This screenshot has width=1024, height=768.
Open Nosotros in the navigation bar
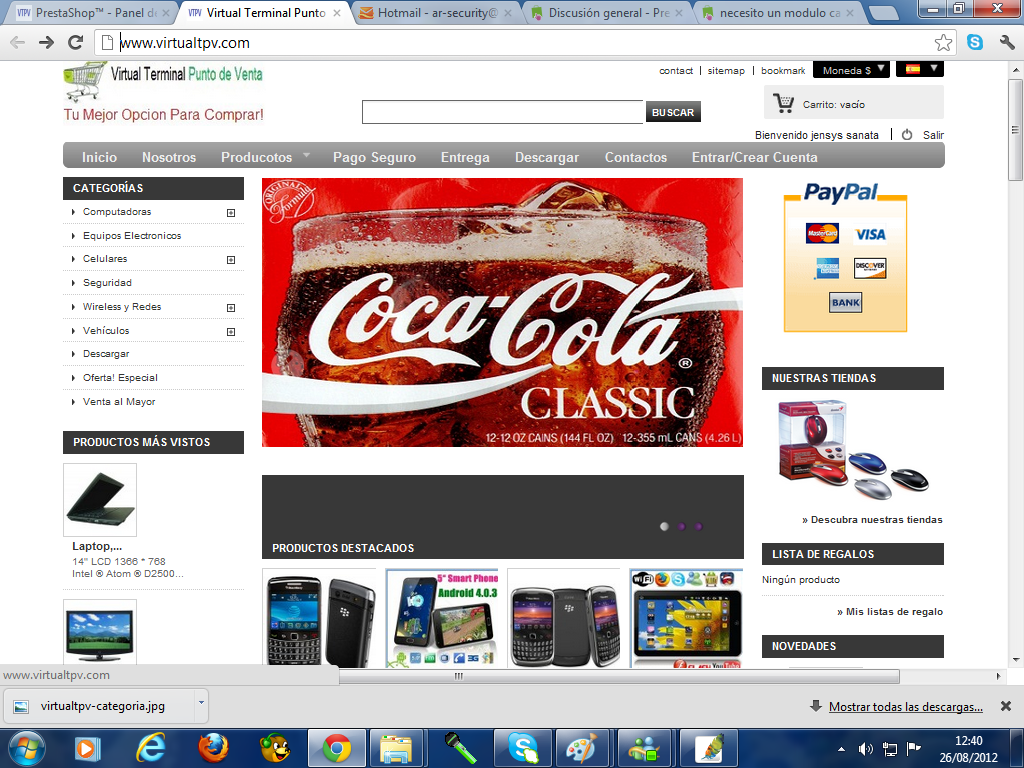[x=169, y=157]
